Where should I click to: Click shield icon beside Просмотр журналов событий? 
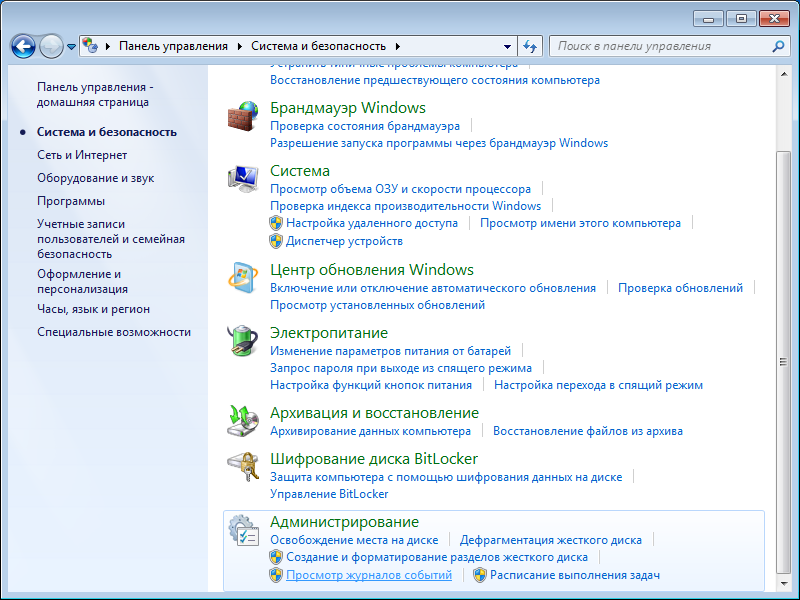pyautogui.click(x=276, y=575)
